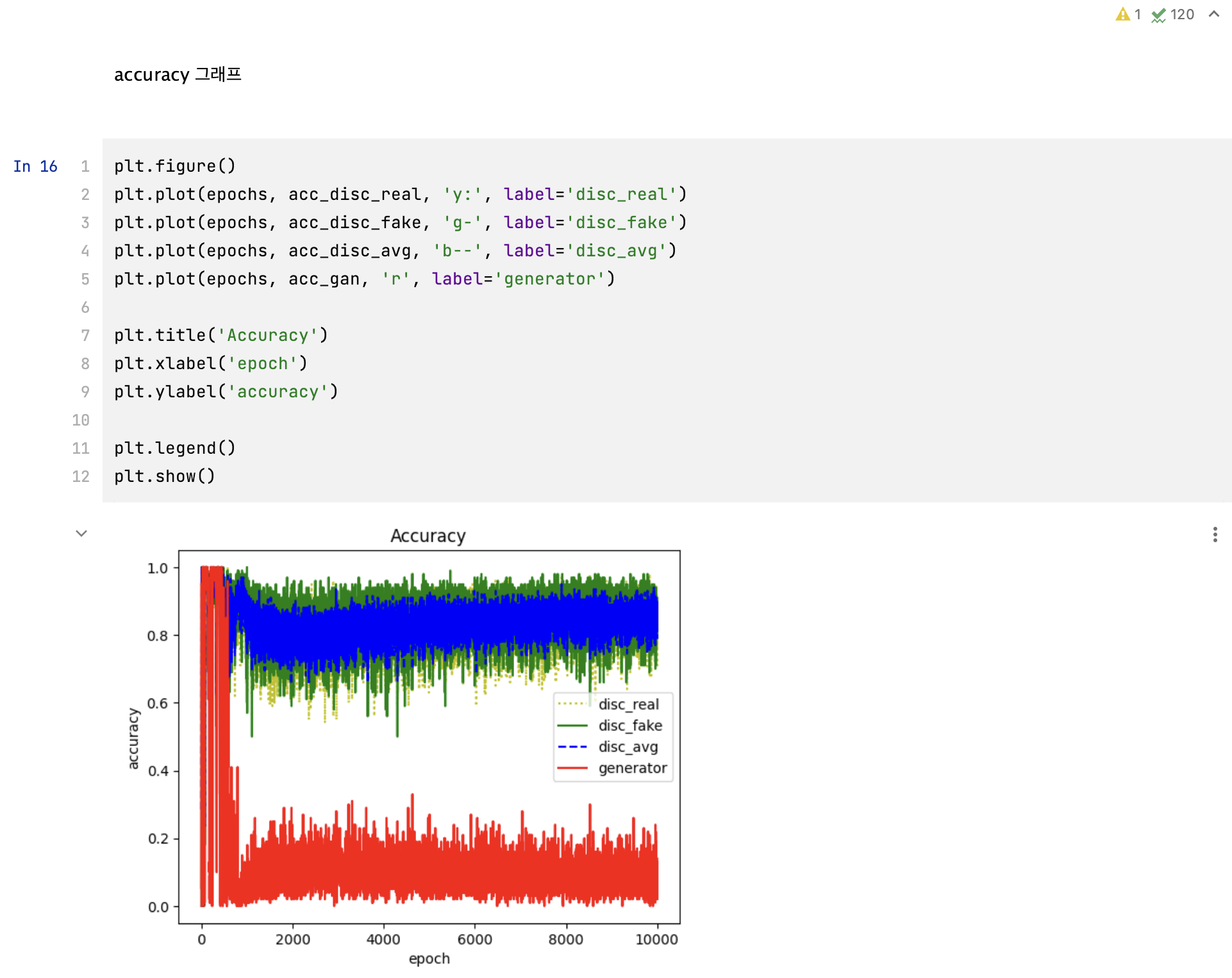1232x978 pixels.
Task: Place cursor in the plt.figure() line
Action: 174,166
